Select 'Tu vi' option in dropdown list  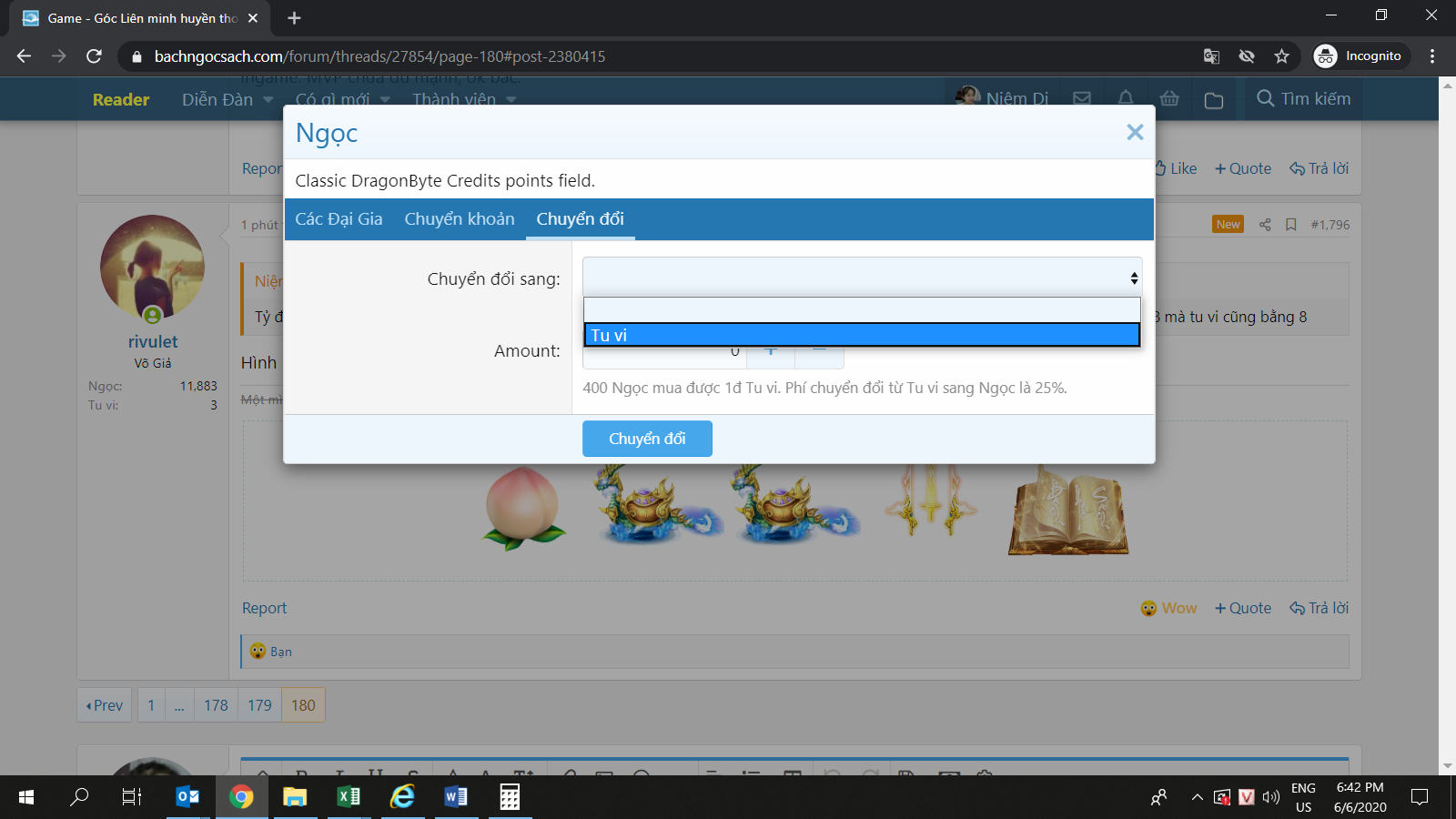coord(861,335)
